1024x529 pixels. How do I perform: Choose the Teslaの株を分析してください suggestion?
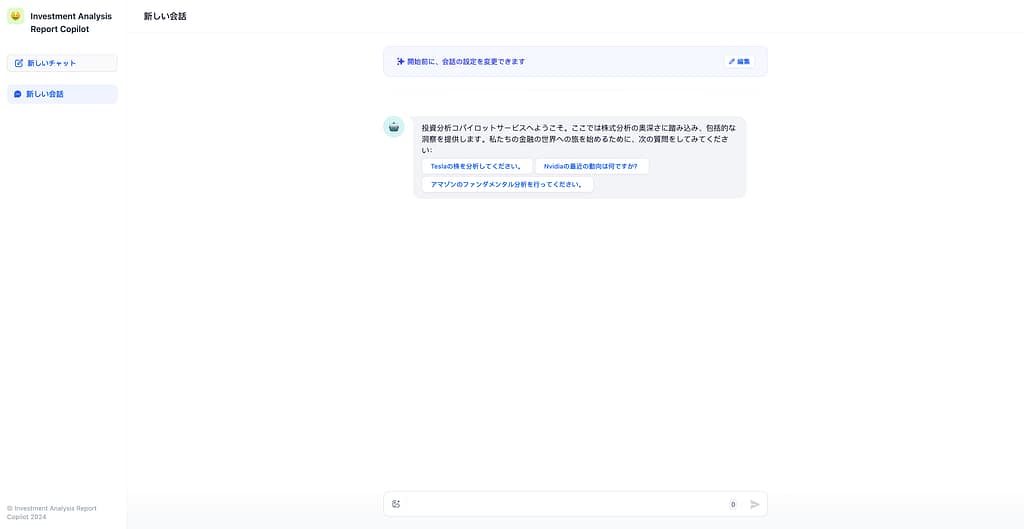click(x=476, y=166)
